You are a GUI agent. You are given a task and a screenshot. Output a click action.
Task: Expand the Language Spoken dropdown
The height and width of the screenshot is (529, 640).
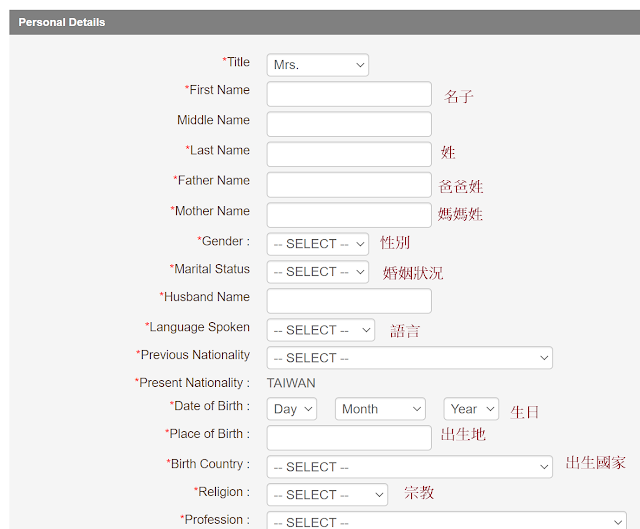coord(320,330)
